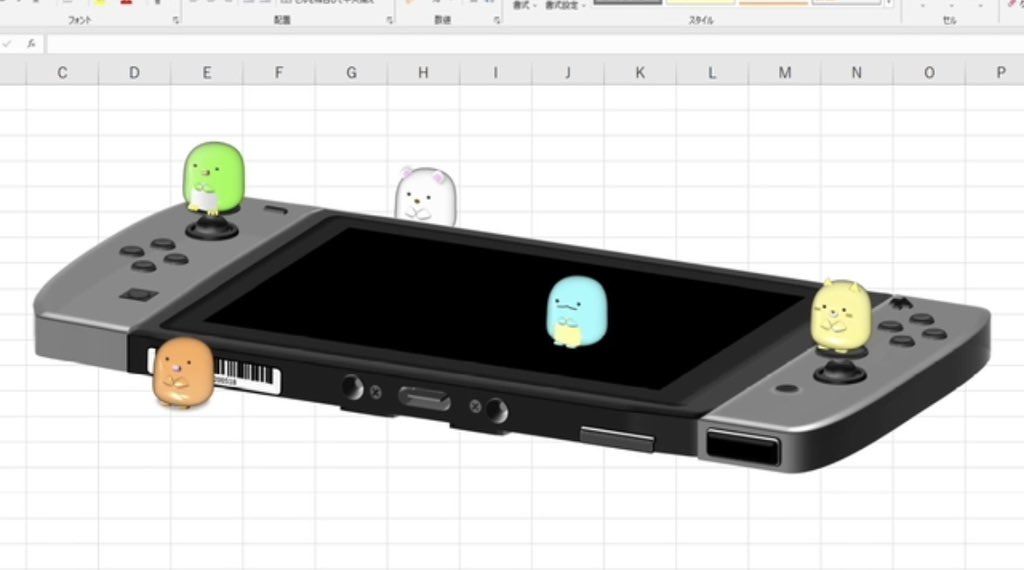This screenshot has height=570, width=1024.
Task: Confirm entry with the formula bar checkmark
Action: click(7, 44)
